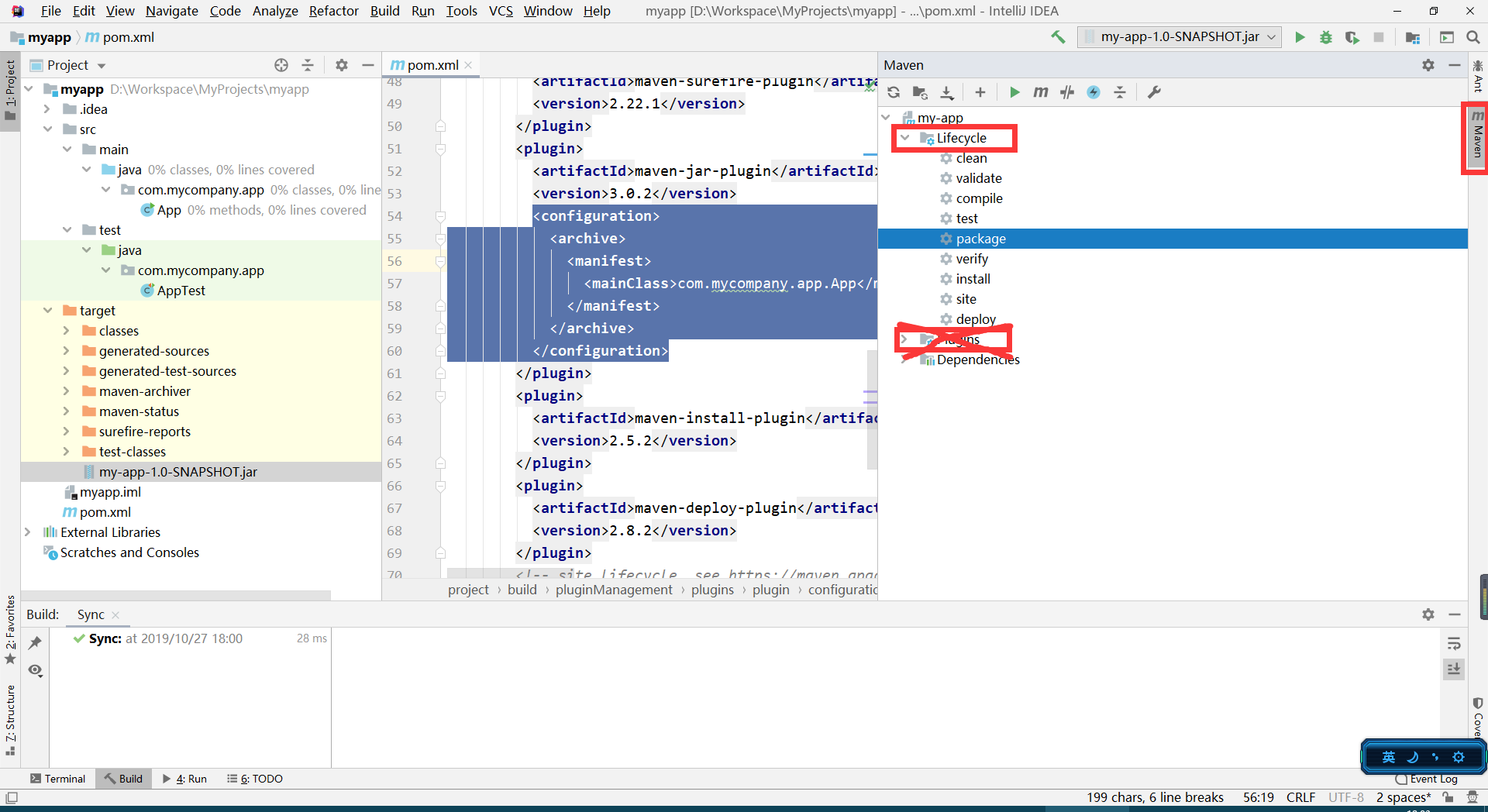
Task: Open the run configuration dropdown
Action: [1180, 37]
